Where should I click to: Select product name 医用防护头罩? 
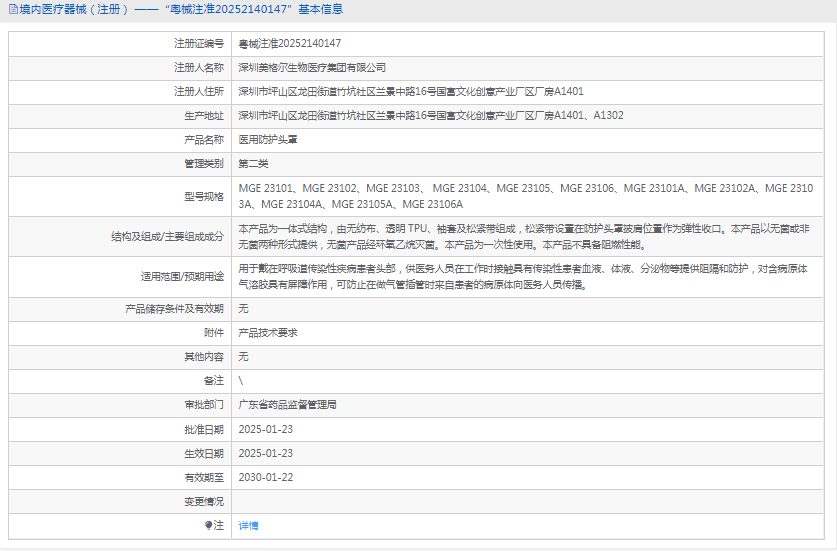[x=268, y=139]
